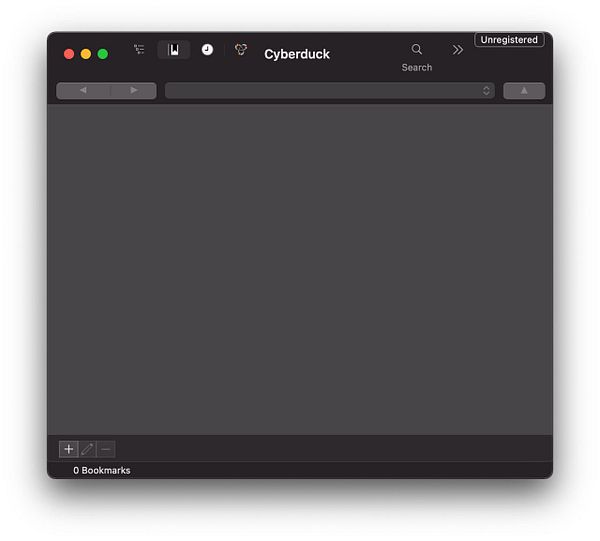
Task: Go back with left arrow button
Action: pos(83,91)
